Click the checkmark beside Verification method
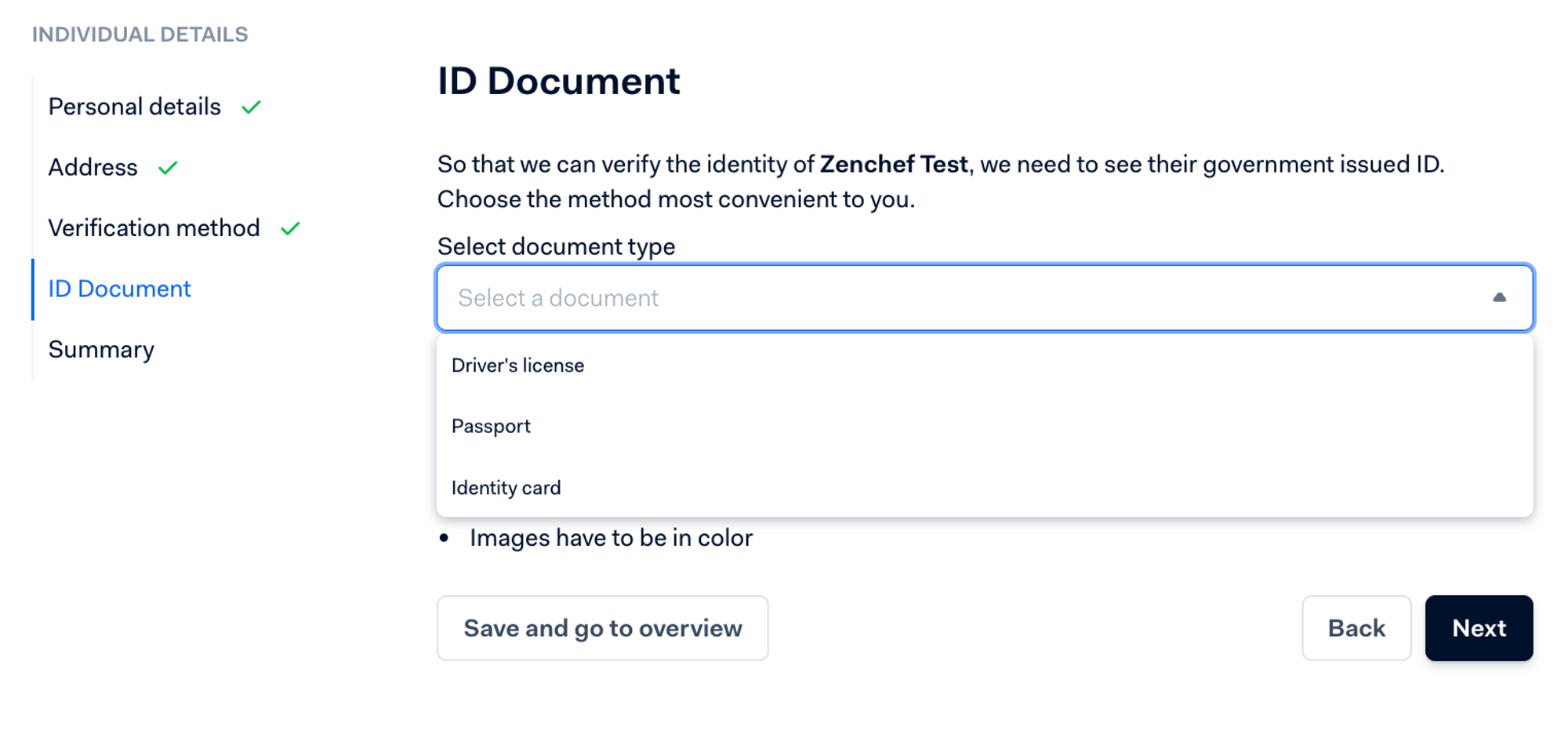 [x=290, y=229]
